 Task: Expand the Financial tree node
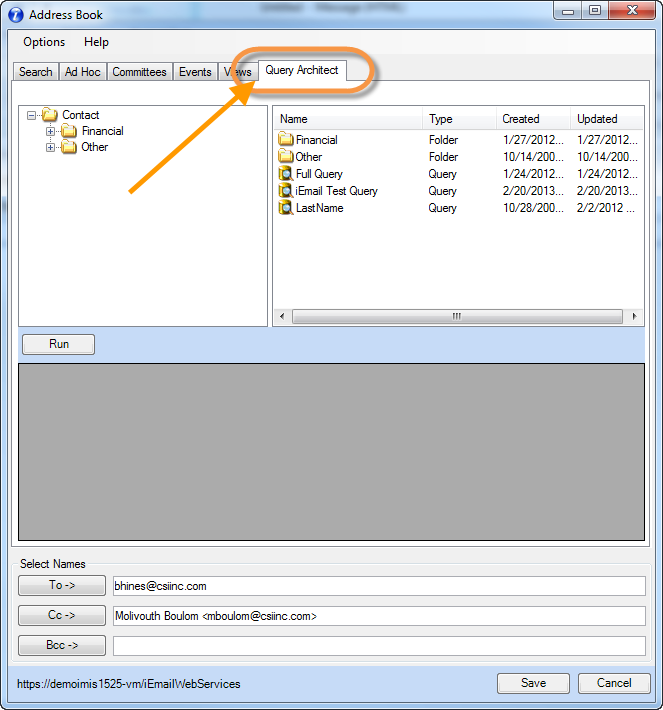click(51, 131)
